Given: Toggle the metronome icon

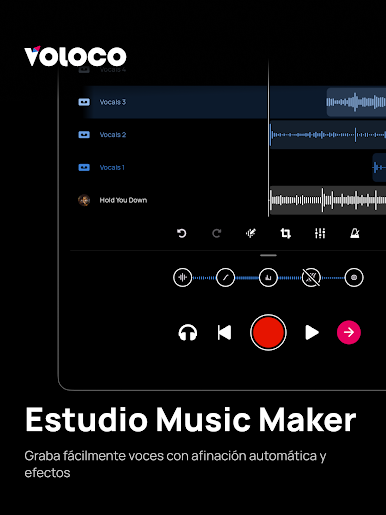Looking at the screenshot, I should (355, 233).
